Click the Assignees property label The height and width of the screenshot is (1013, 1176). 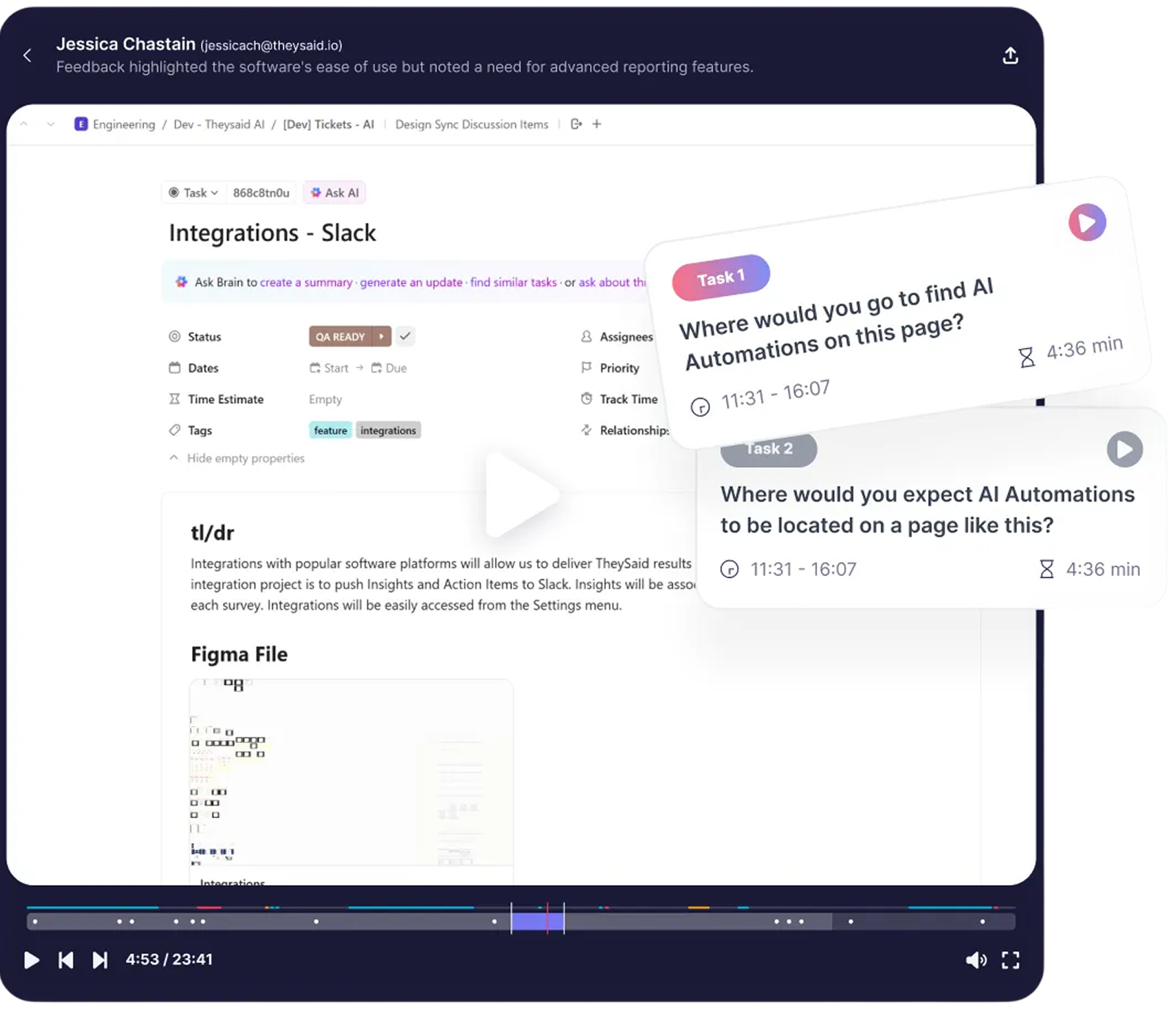[x=626, y=337]
